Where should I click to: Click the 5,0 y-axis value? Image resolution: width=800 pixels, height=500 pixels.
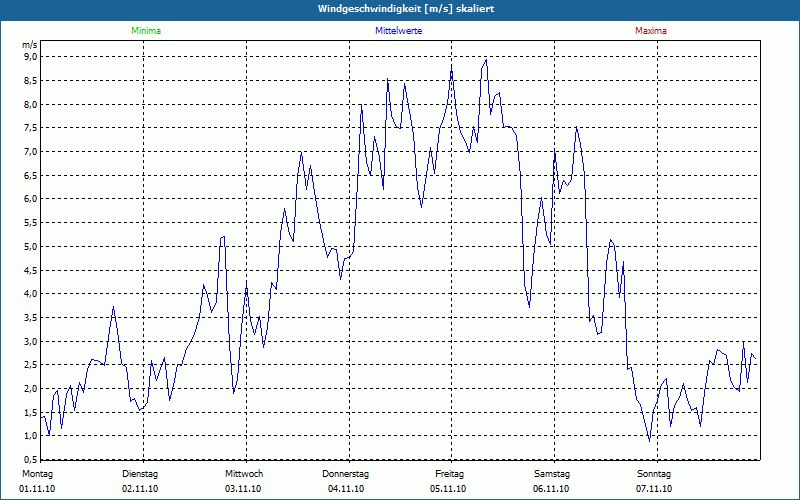click(x=31, y=246)
